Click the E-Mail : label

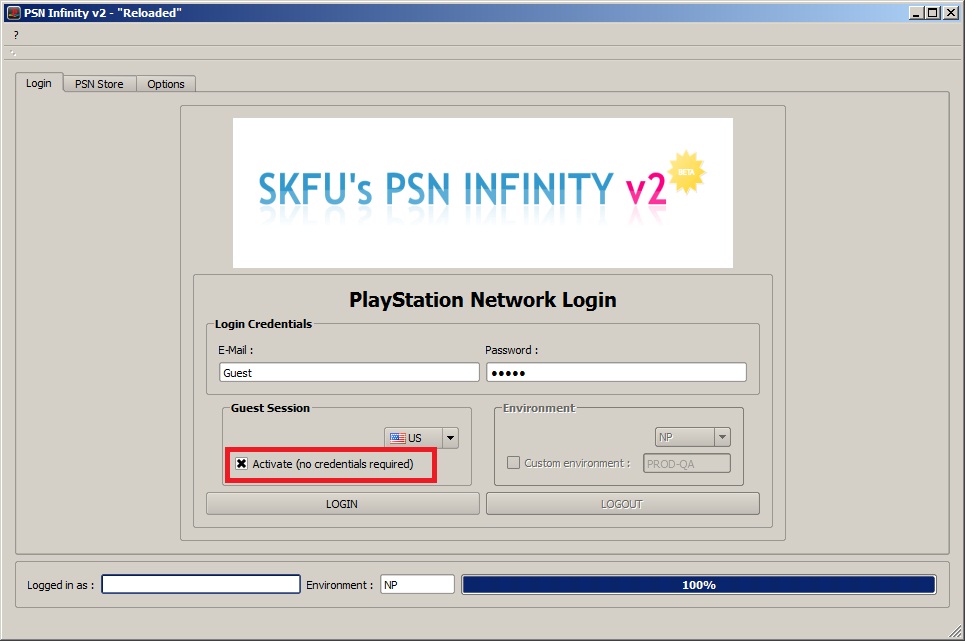click(x=235, y=350)
